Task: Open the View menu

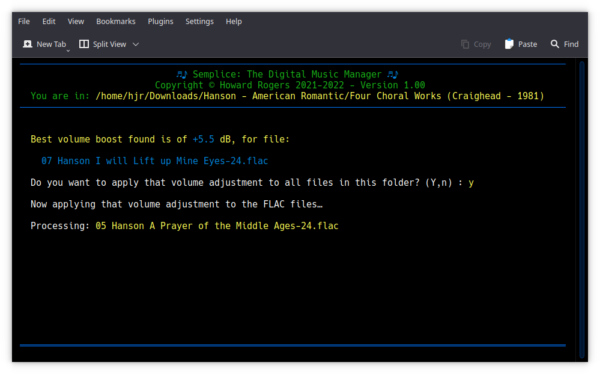Action: (x=76, y=21)
